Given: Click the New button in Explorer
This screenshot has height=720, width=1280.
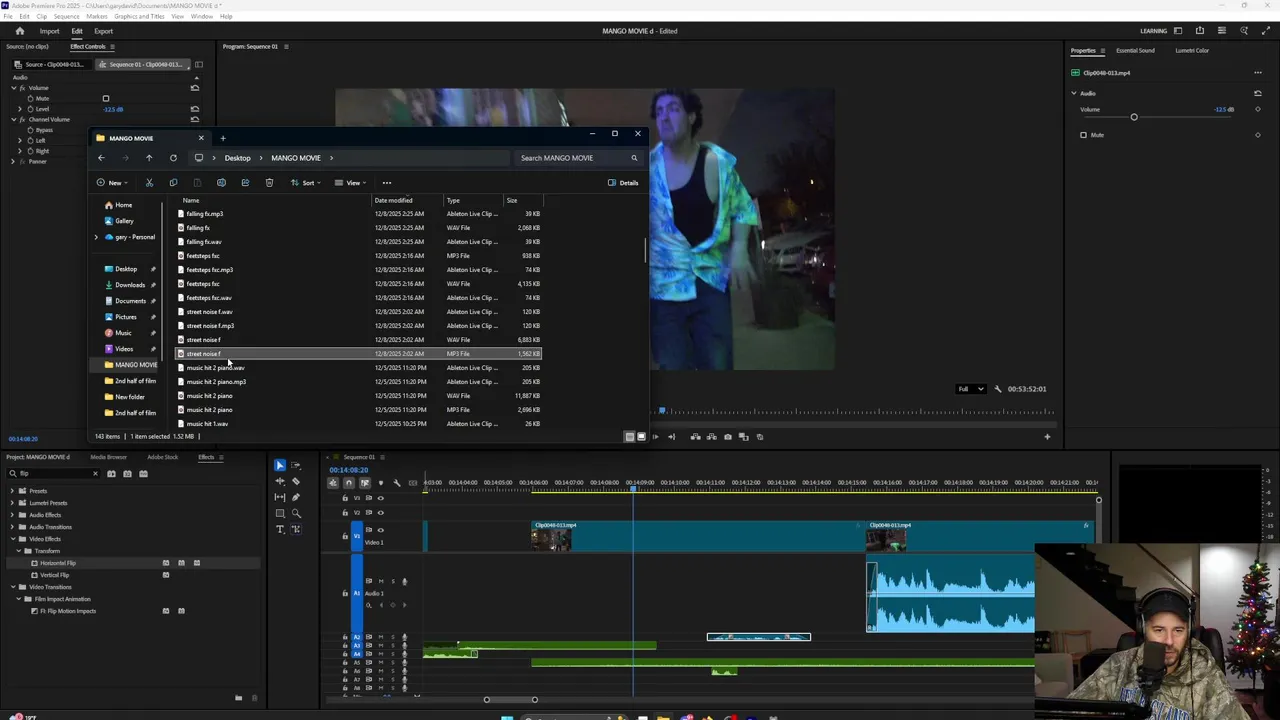Looking at the screenshot, I should coord(113,183).
